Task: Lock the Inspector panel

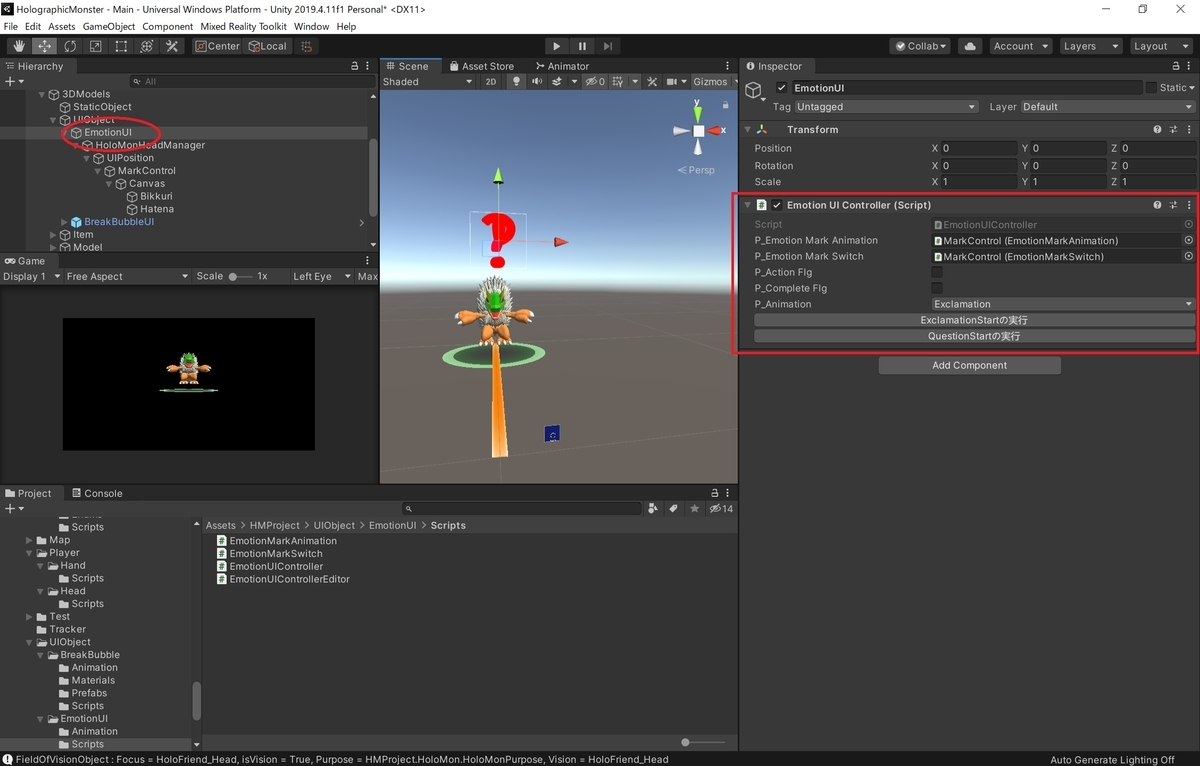Action: (1174, 66)
